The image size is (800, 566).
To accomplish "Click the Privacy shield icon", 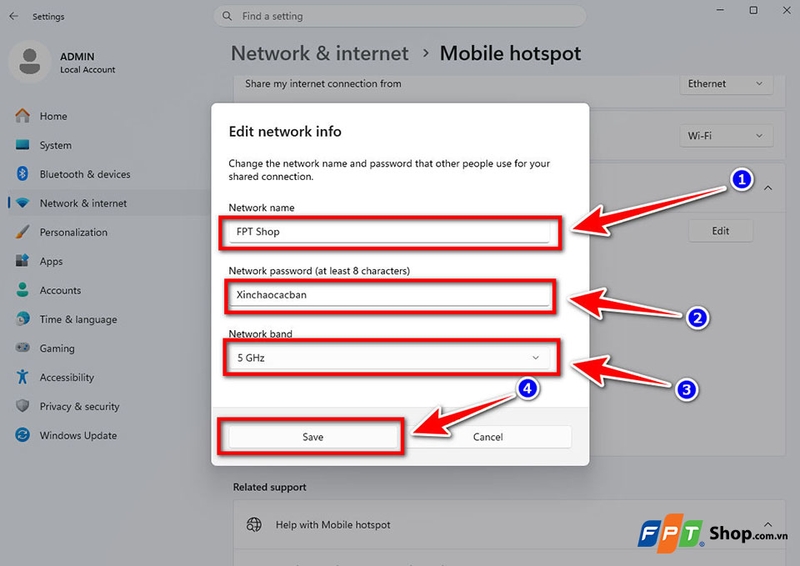I will pos(22,406).
